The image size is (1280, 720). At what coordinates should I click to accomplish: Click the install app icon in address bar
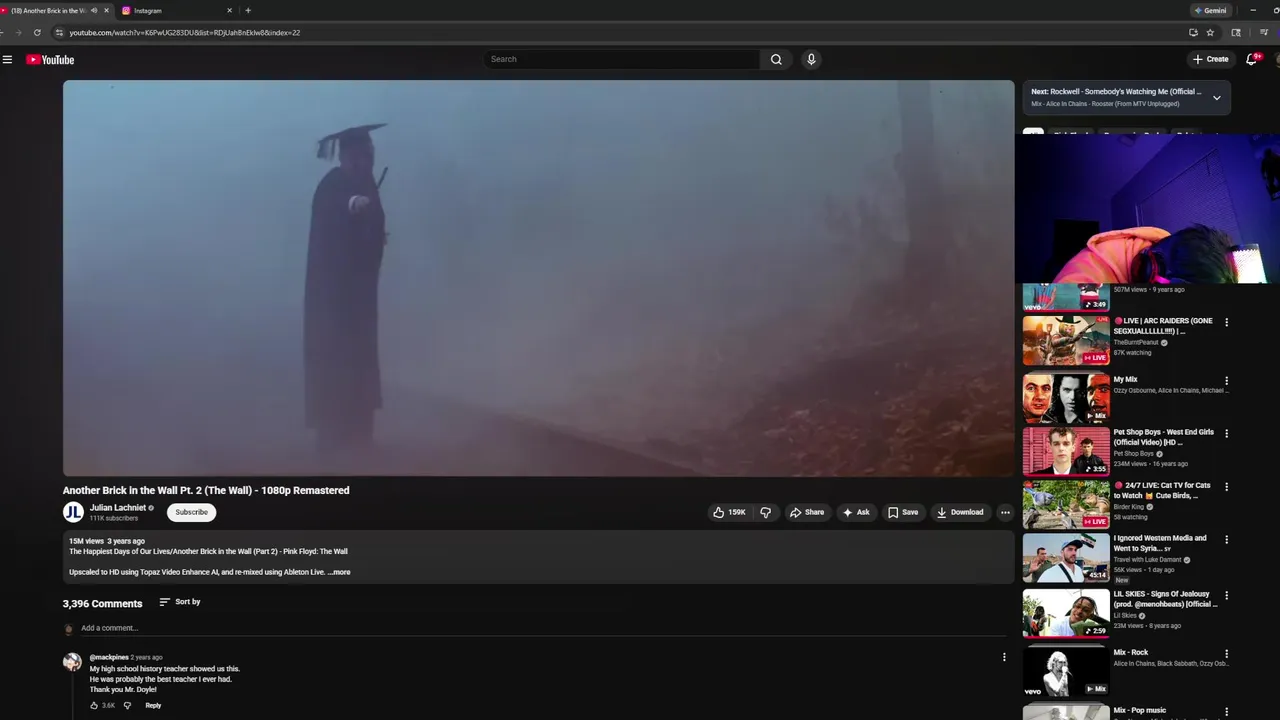(1193, 32)
